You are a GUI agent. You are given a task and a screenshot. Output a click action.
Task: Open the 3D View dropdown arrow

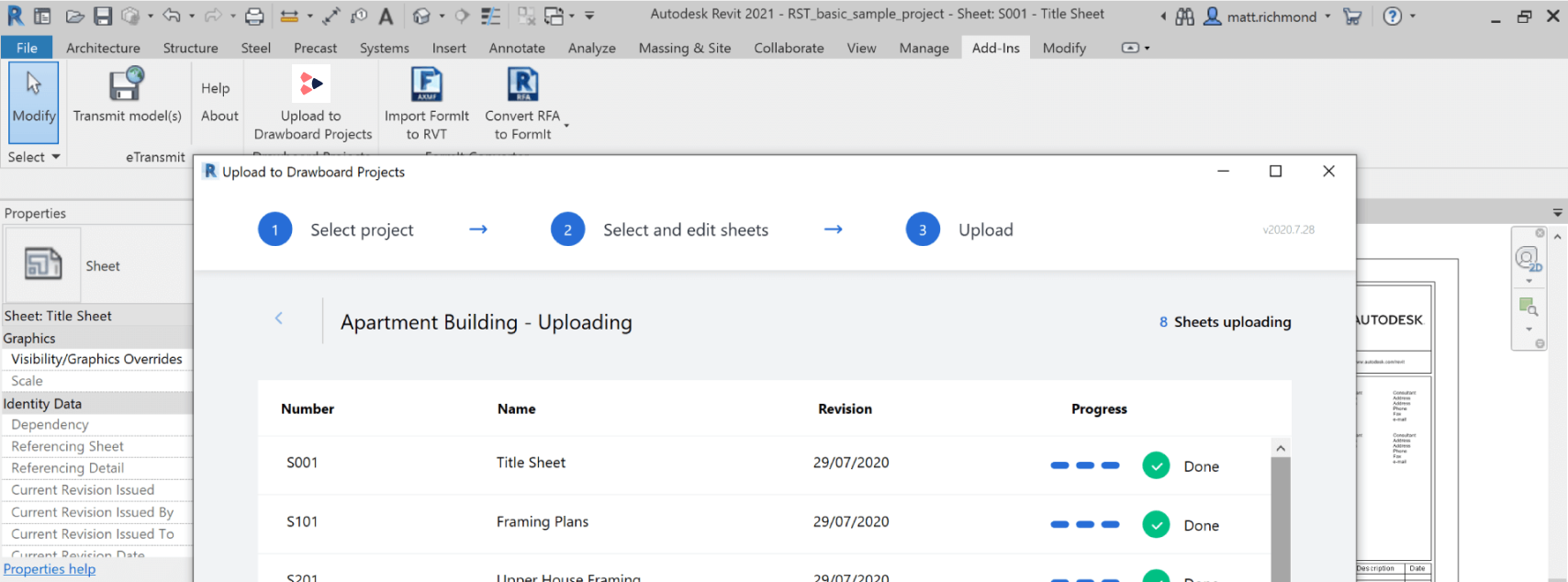tap(442, 17)
